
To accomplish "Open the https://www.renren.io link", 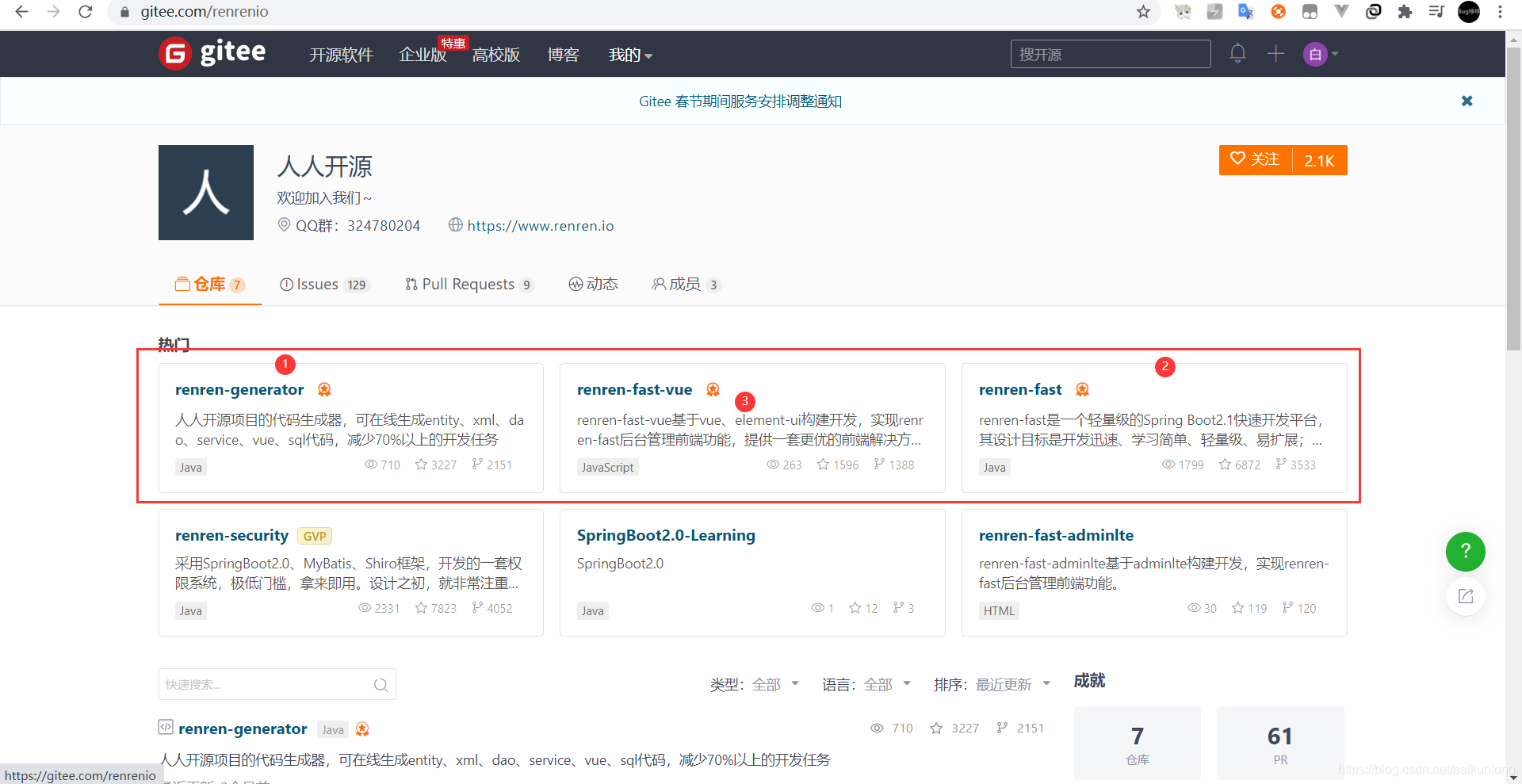I will click(x=541, y=226).
